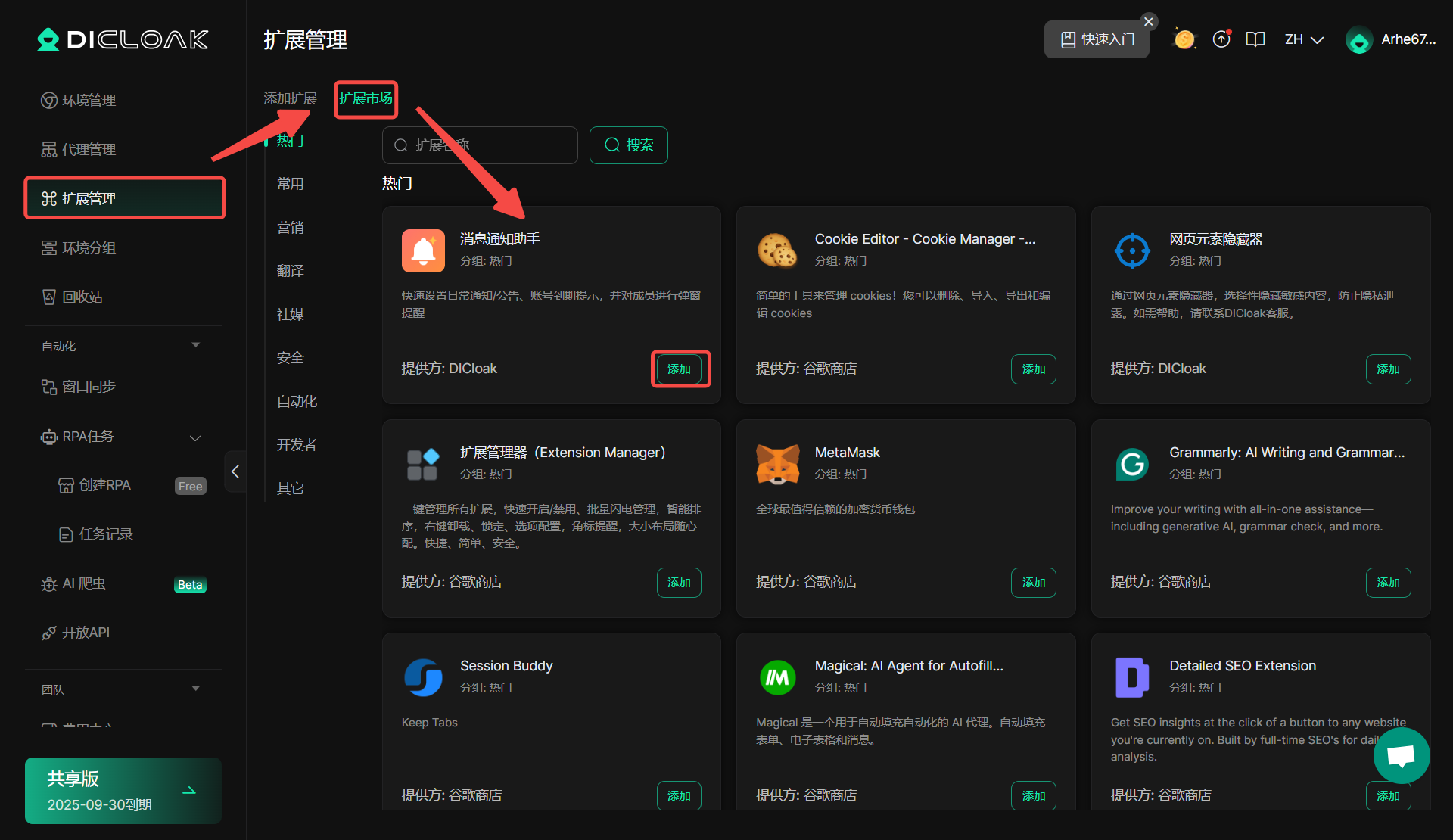Screen dimensions: 1453x840
Task: Open 环境管理 in sidebar
Action: (78, 100)
